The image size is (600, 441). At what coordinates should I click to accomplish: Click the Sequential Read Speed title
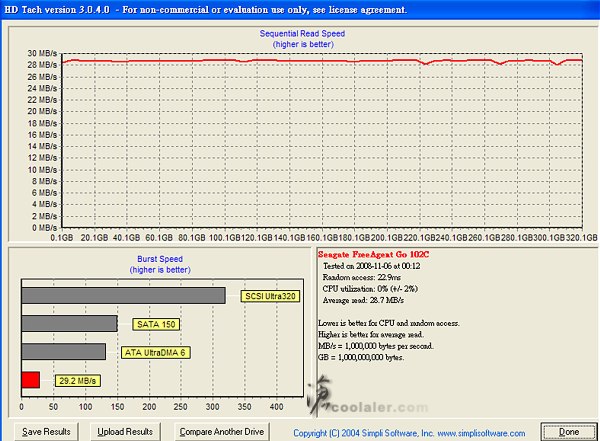click(302, 34)
